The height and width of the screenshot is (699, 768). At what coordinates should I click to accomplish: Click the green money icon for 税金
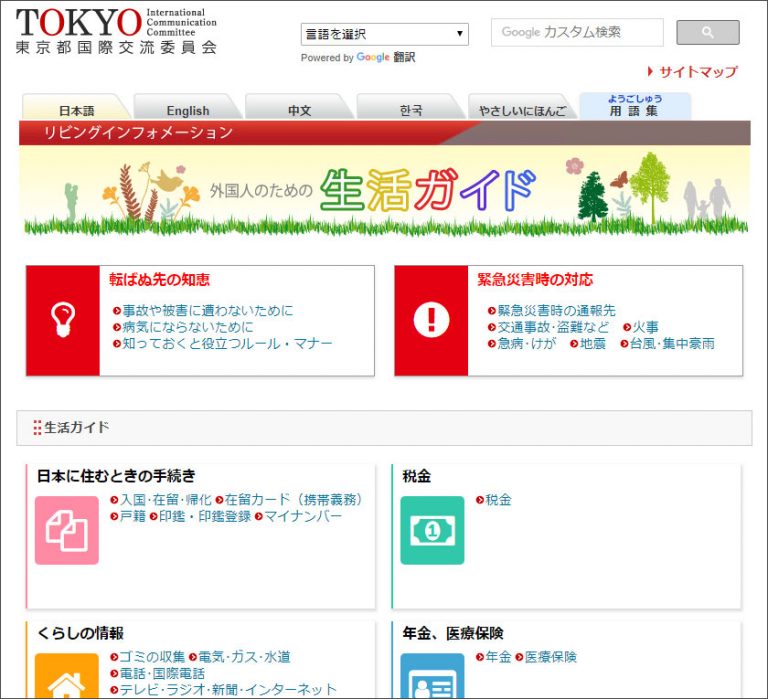click(x=432, y=531)
